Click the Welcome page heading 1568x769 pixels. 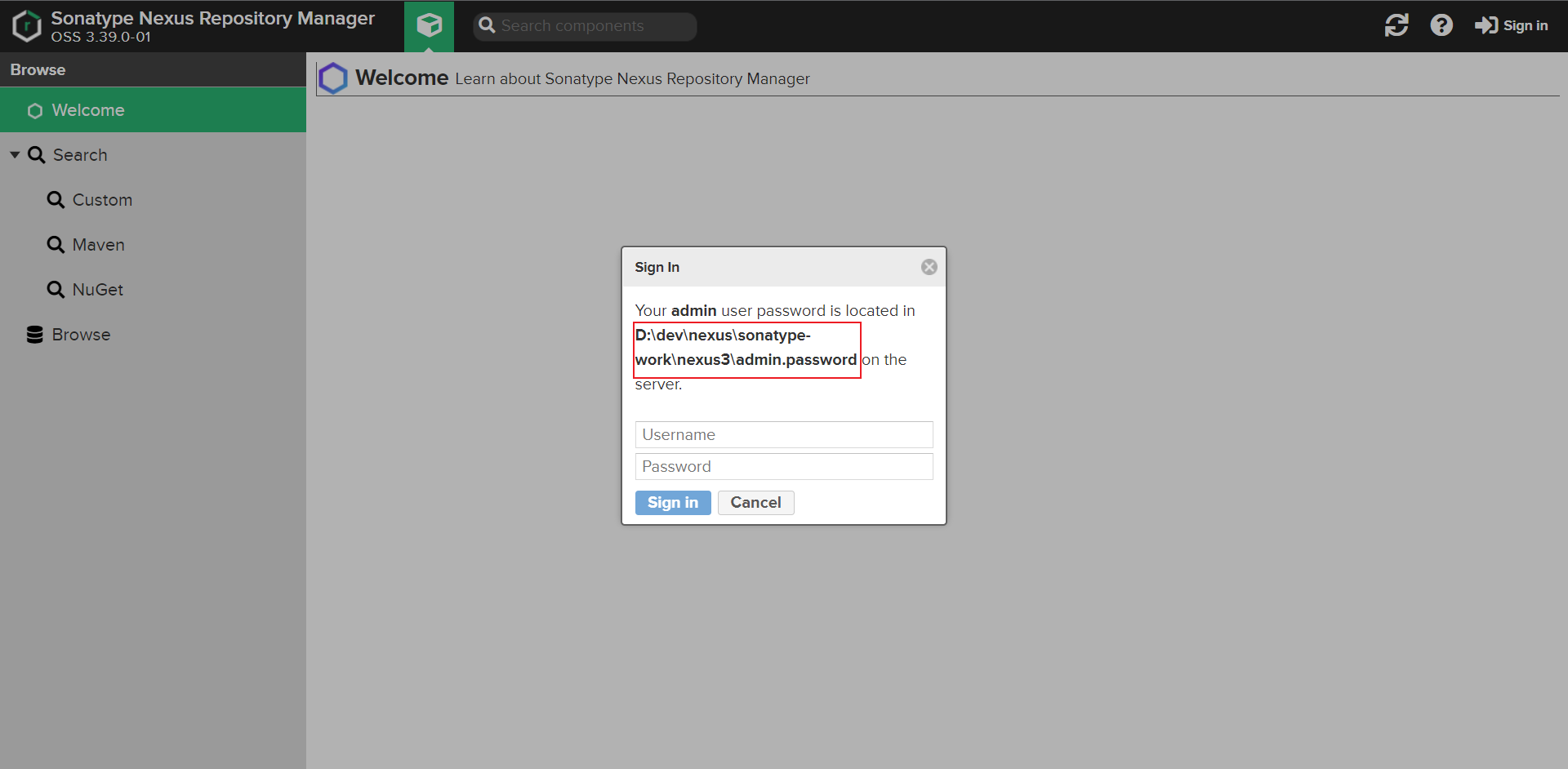click(x=402, y=78)
